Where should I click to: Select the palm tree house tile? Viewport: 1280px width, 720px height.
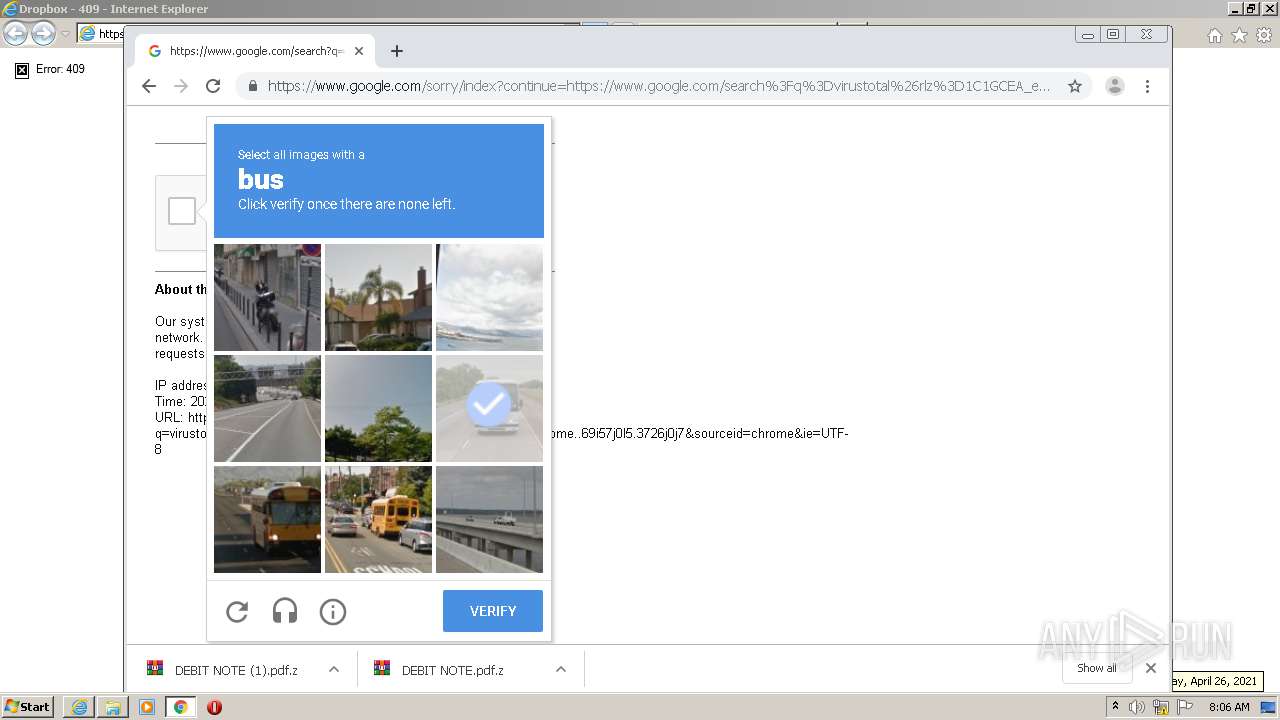(378, 297)
